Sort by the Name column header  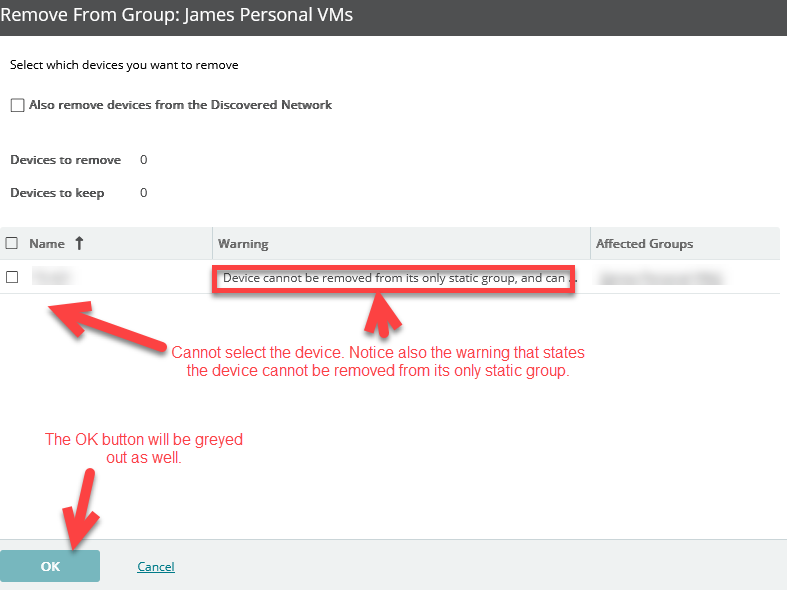[x=47, y=244]
